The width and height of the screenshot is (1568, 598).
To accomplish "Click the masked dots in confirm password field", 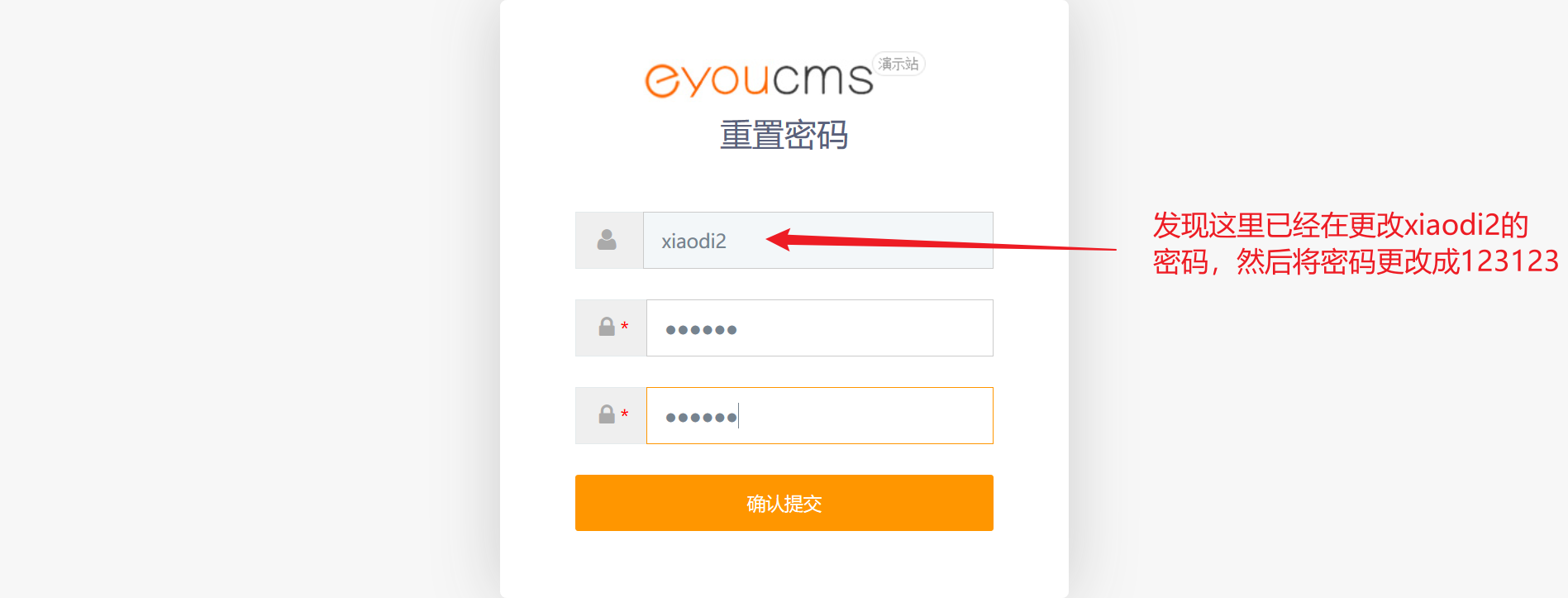I will (x=701, y=418).
